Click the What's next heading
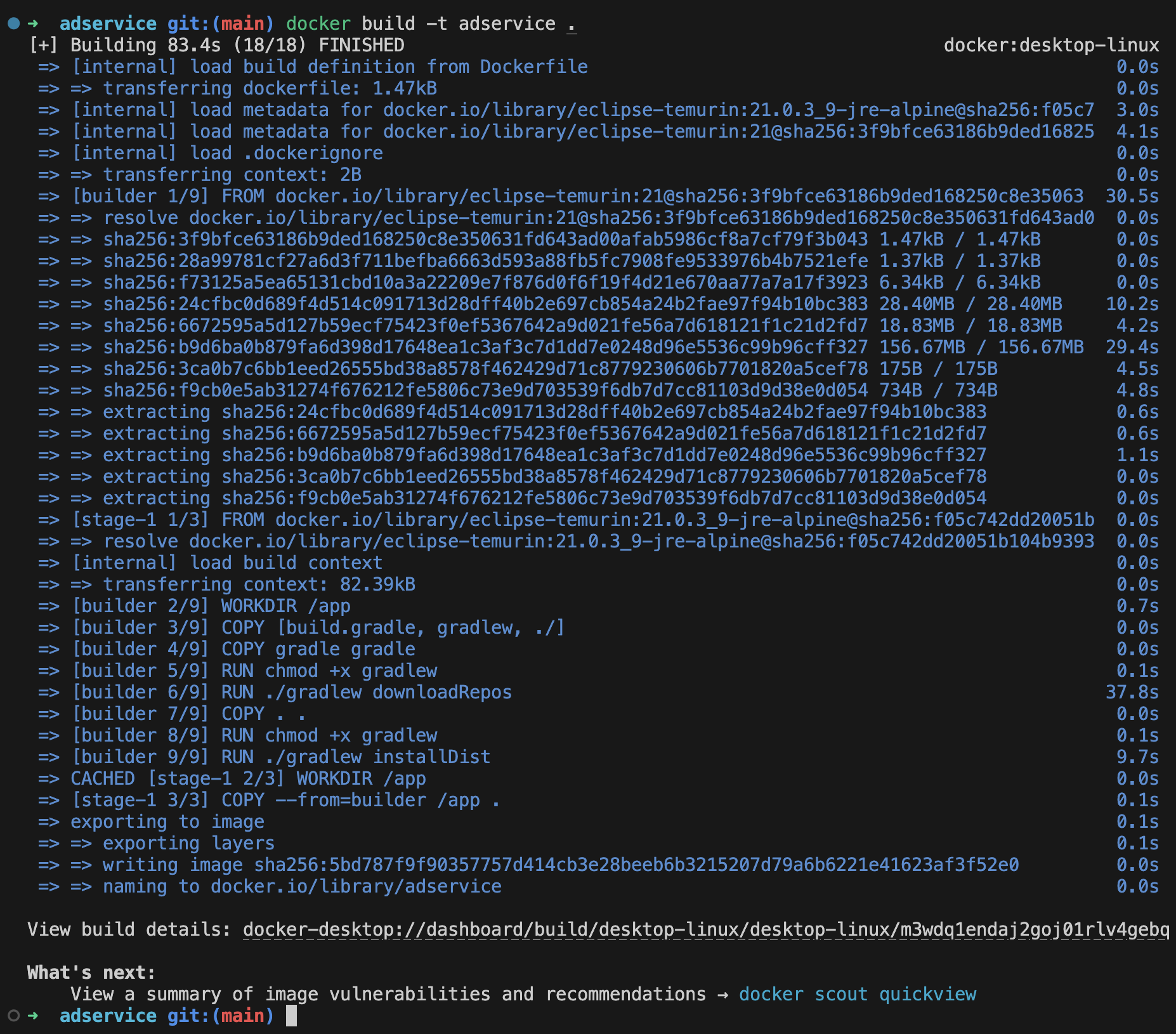1176x1034 pixels. (91, 972)
